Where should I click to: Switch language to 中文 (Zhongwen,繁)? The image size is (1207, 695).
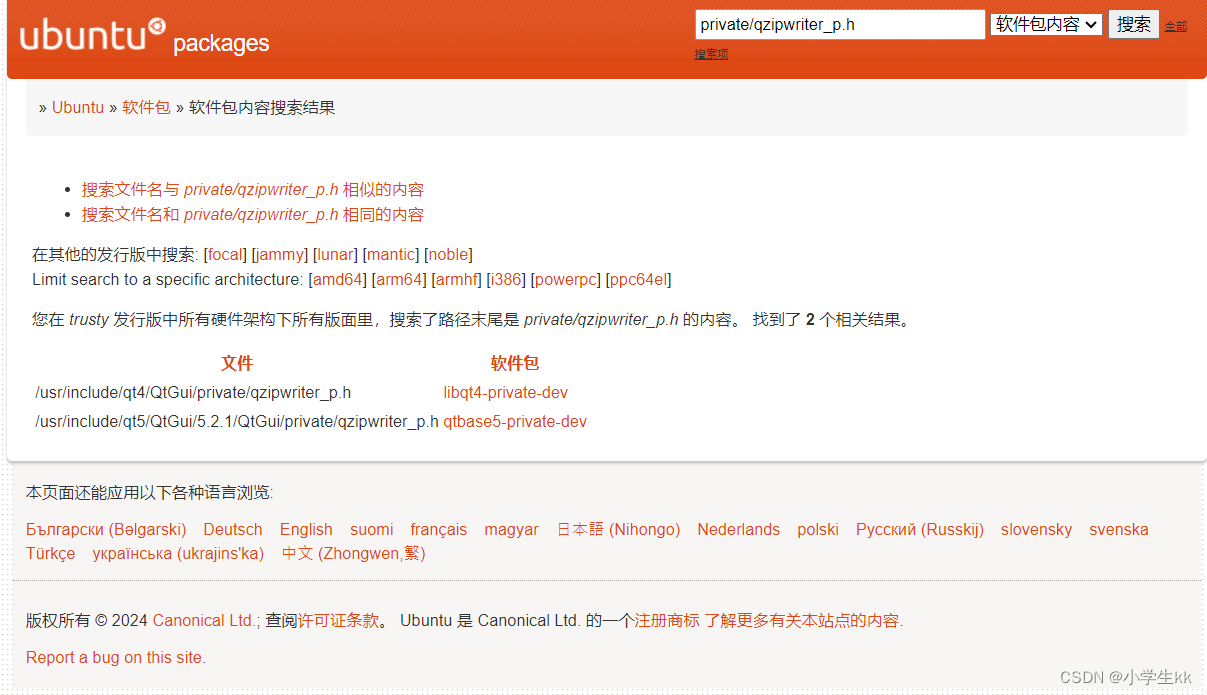(x=354, y=554)
